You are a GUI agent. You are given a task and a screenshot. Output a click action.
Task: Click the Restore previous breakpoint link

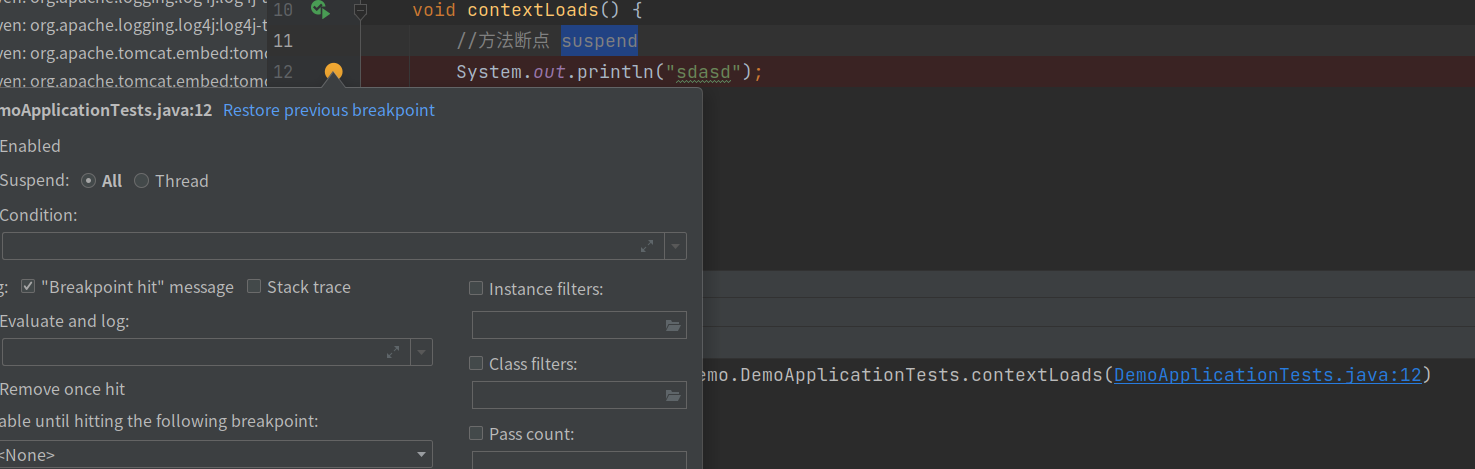[328, 110]
